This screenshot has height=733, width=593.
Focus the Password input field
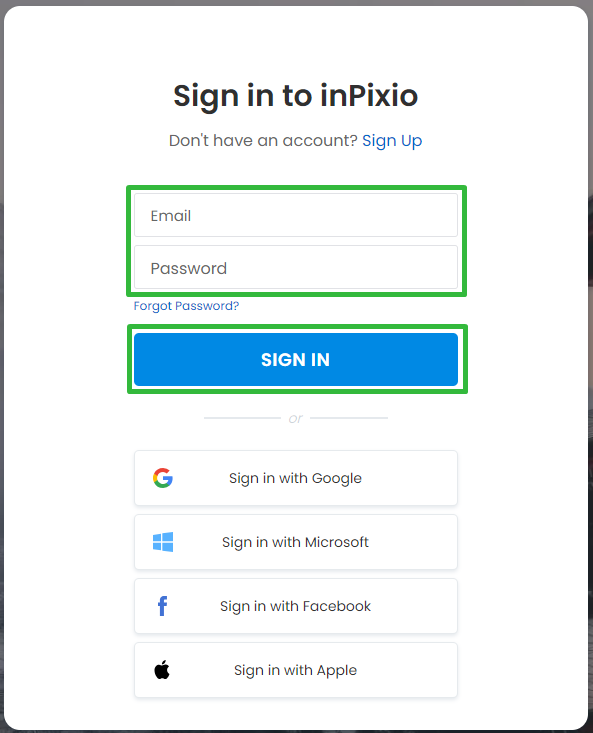click(296, 267)
